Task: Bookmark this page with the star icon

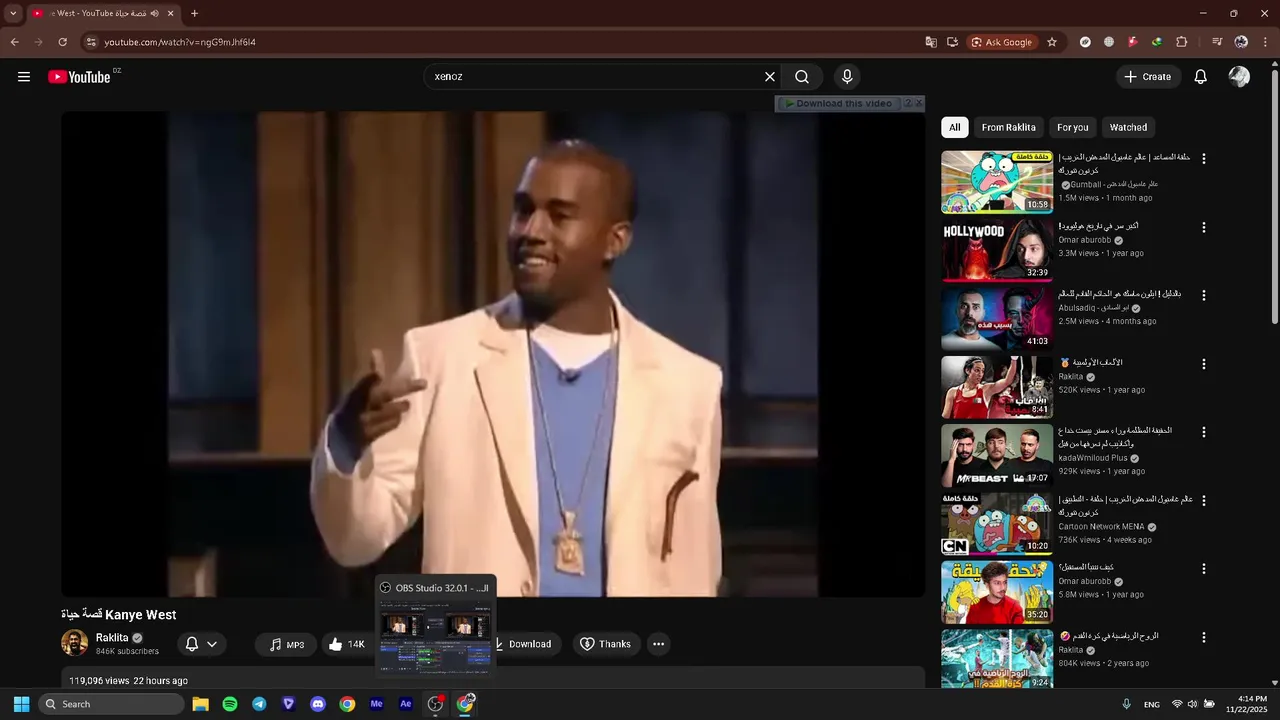Action: [x=1052, y=42]
